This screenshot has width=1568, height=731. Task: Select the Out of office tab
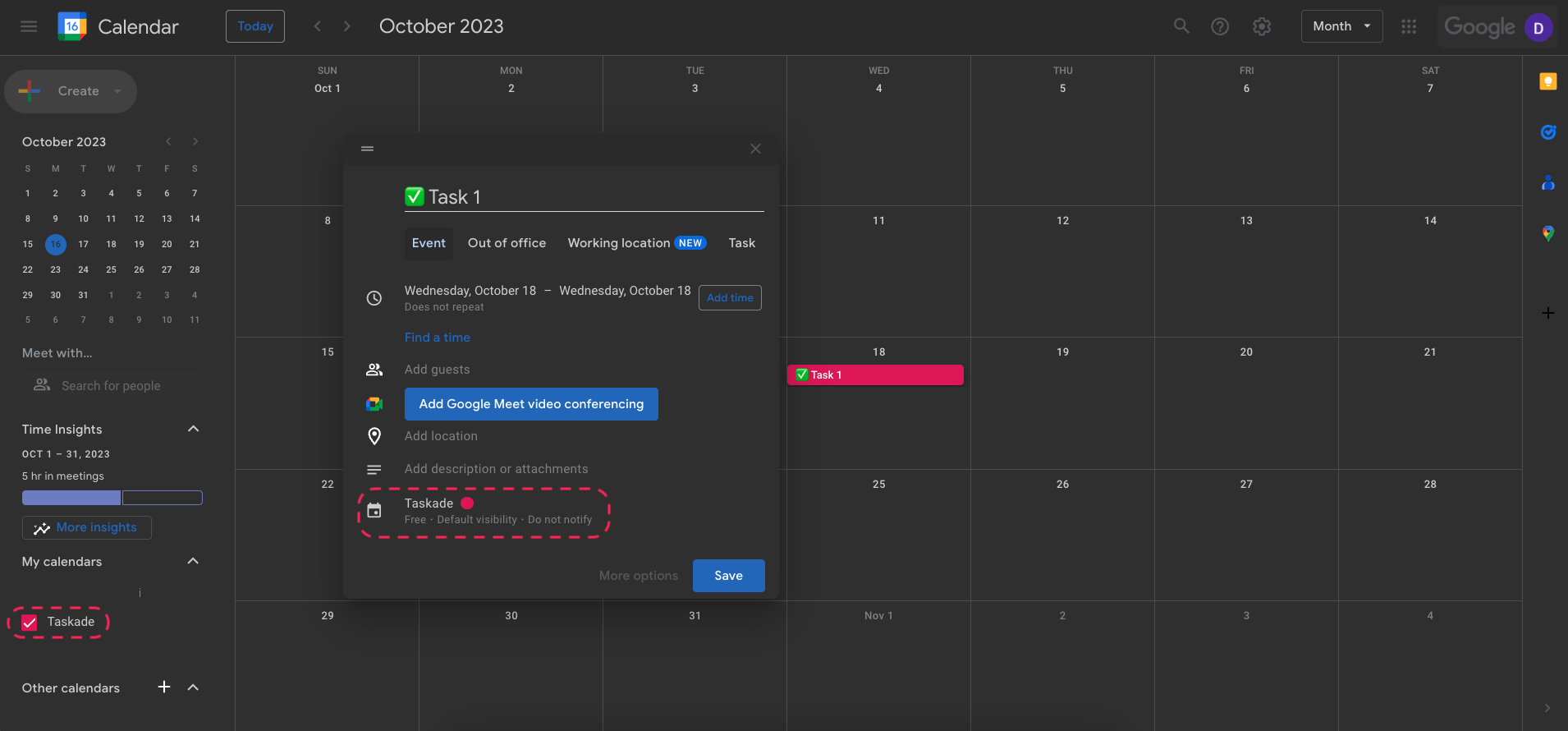click(x=507, y=243)
